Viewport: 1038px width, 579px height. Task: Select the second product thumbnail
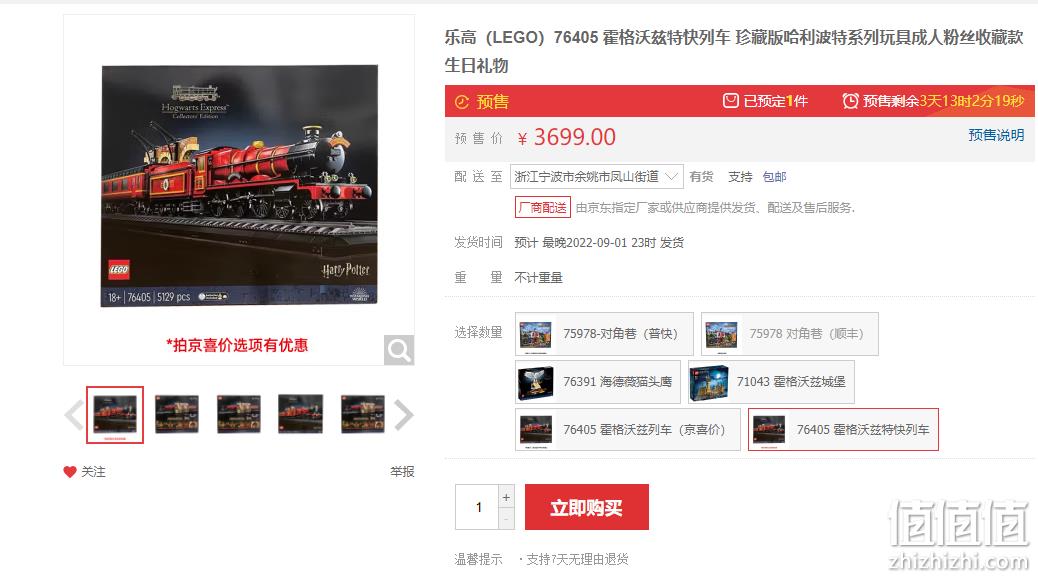(177, 415)
